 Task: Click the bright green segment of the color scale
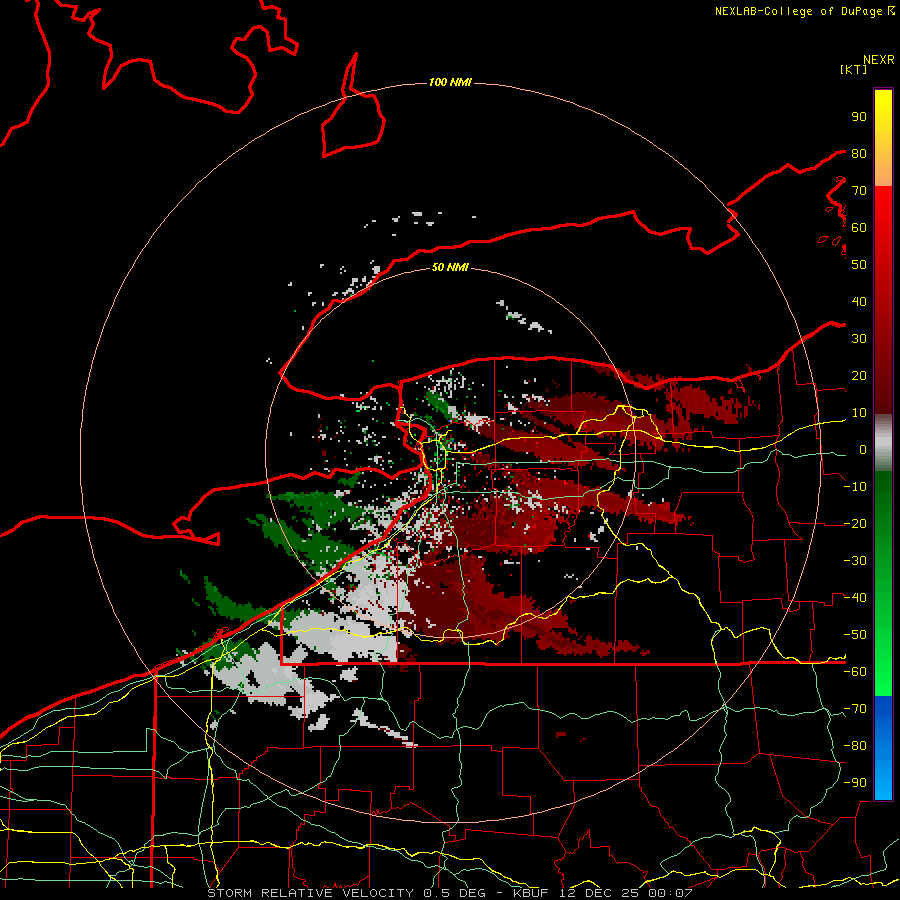click(x=883, y=583)
